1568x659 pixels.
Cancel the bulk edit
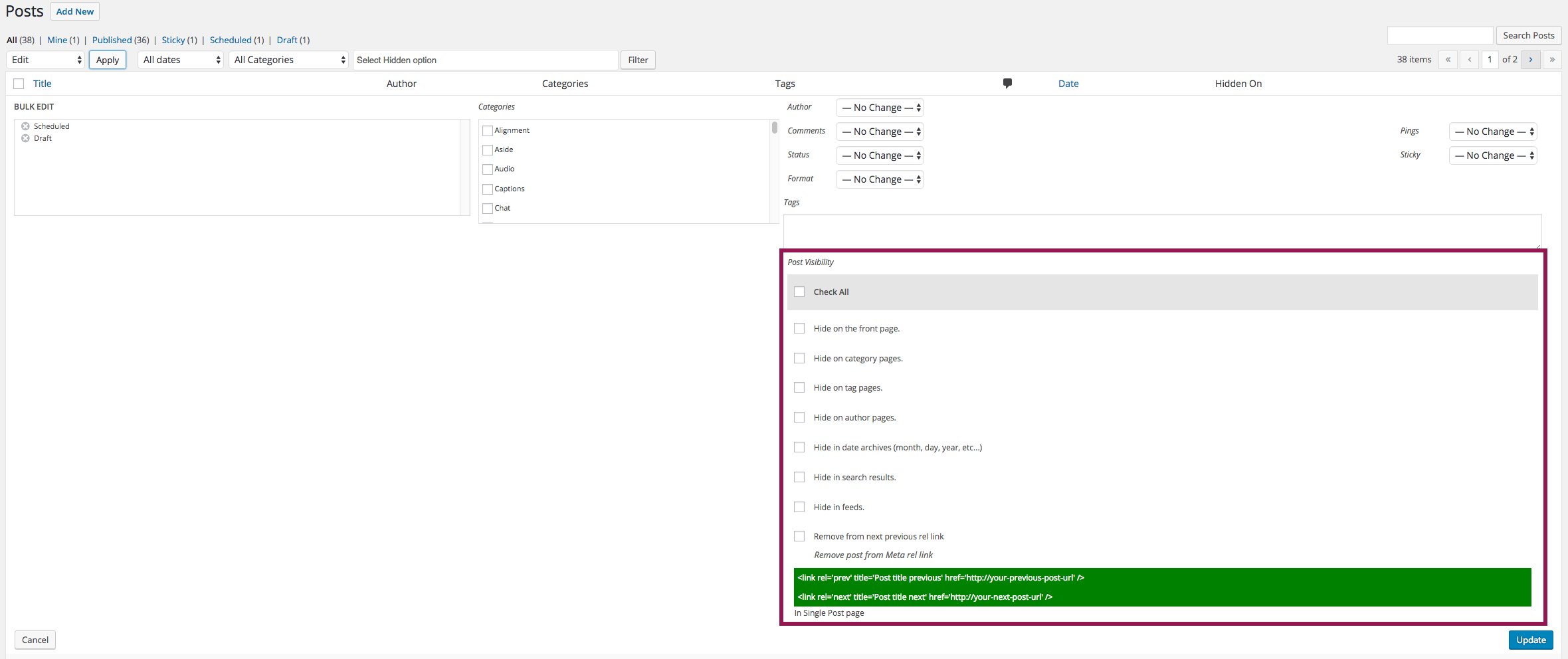(35, 640)
